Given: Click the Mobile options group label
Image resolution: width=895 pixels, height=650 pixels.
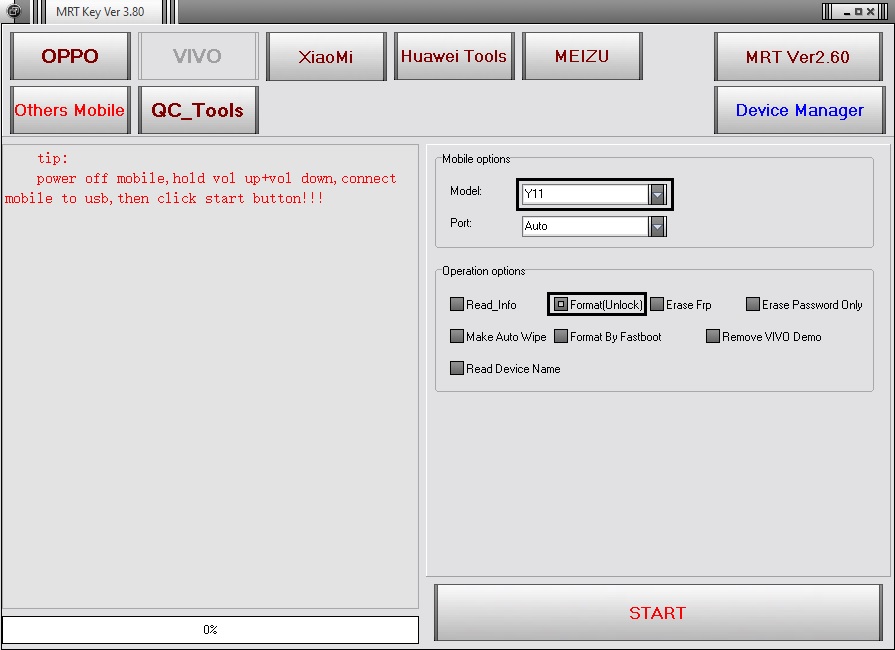Looking at the screenshot, I should (476, 159).
